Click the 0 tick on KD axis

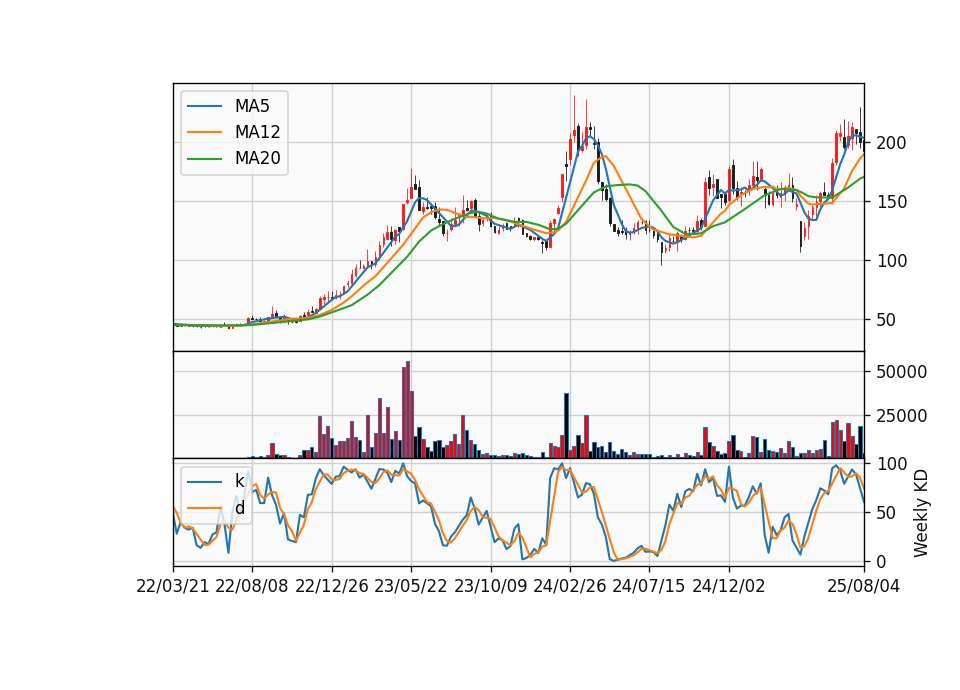coord(881,561)
